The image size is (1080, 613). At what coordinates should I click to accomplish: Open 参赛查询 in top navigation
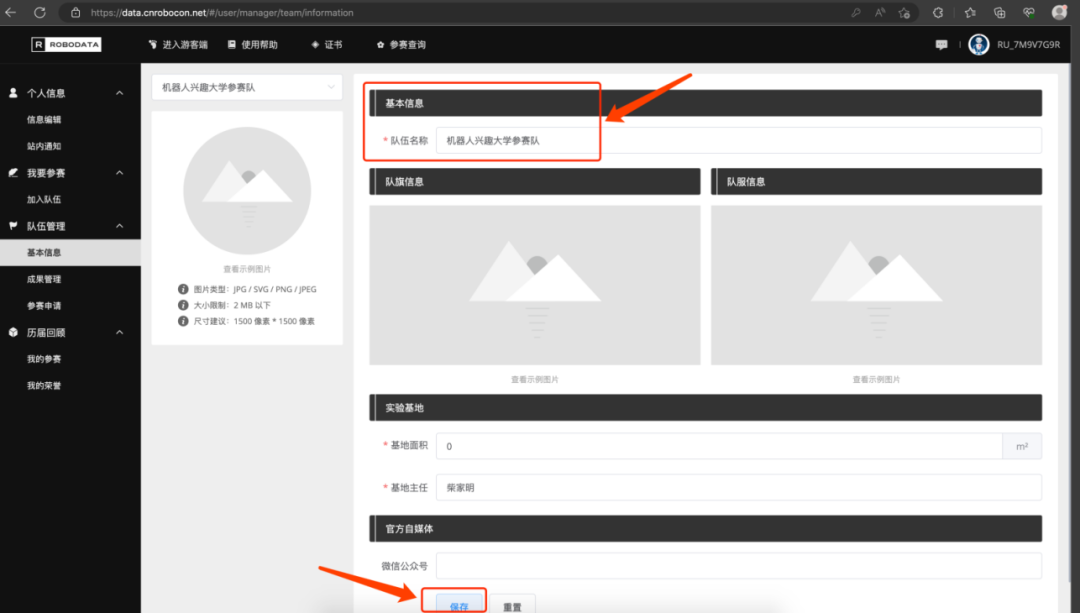[402, 45]
